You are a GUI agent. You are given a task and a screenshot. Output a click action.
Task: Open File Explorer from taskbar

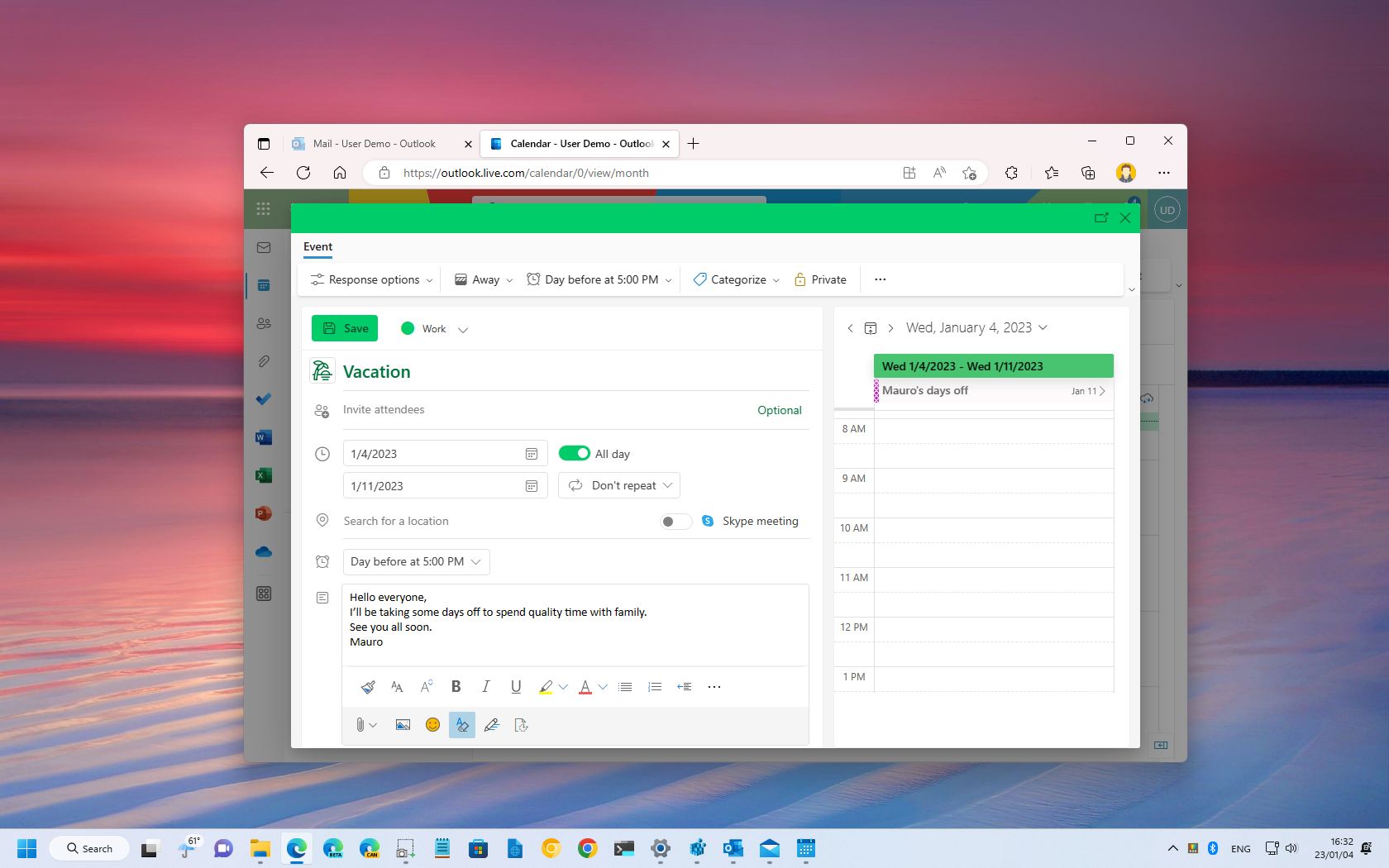(260, 848)
